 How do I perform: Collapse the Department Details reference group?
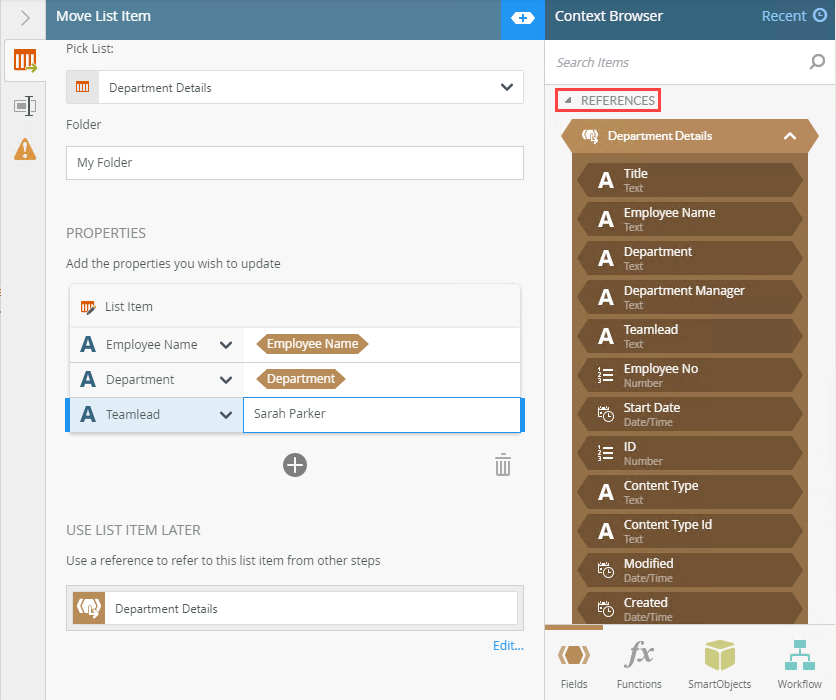click(x=789, y=136)
